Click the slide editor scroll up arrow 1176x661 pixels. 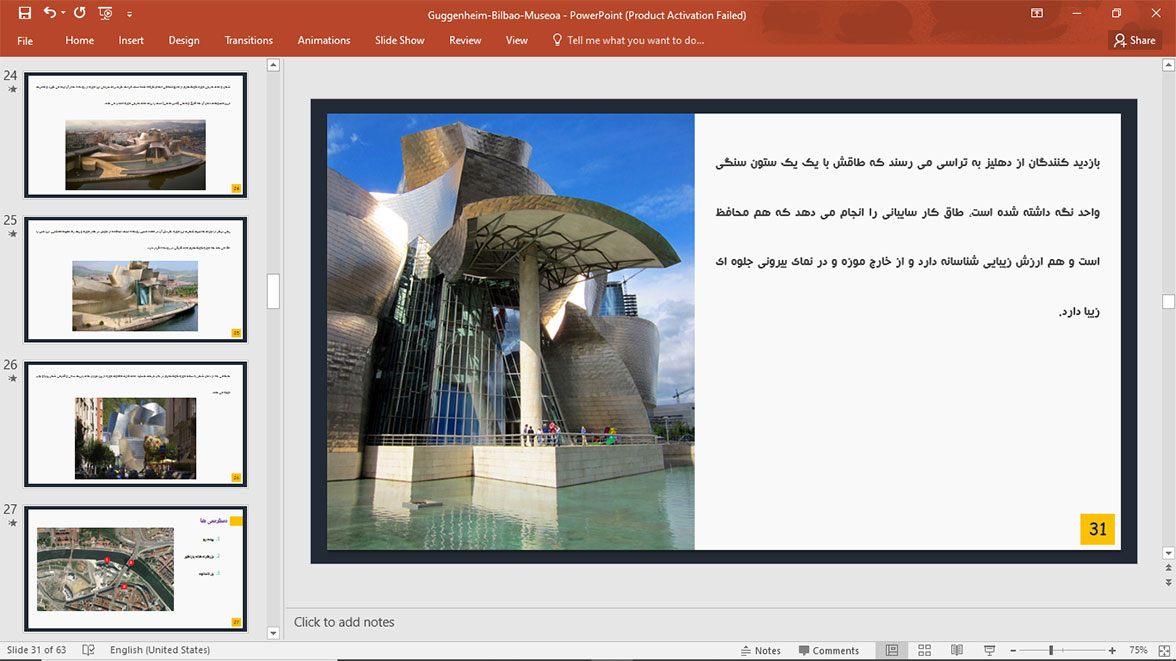tap(1168, 65)
